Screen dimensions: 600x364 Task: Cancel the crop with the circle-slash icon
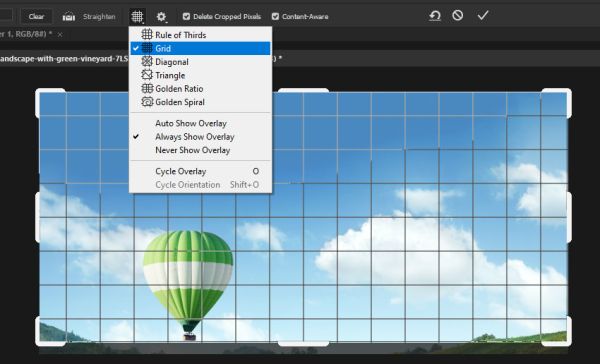click(x=458, y=15)
